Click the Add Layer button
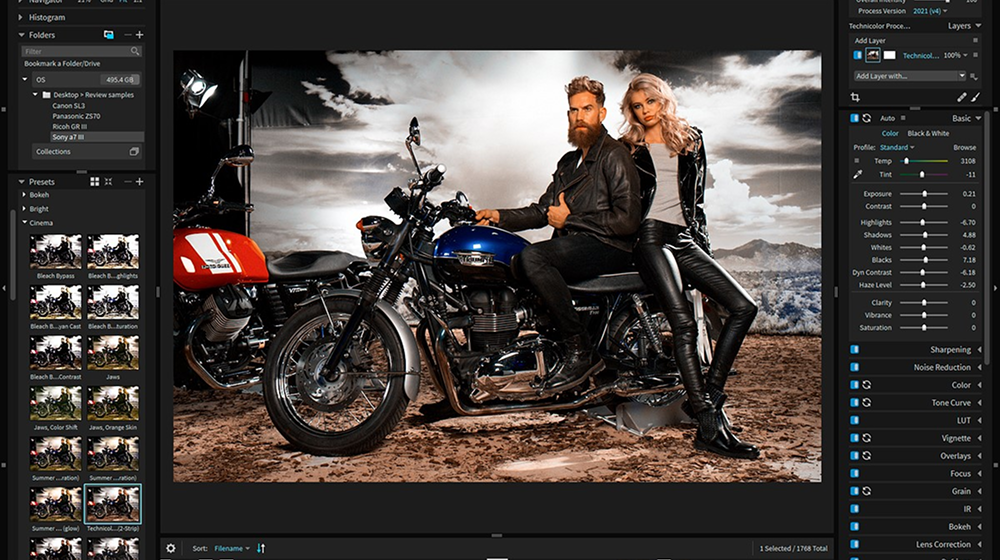 point(870,40)
